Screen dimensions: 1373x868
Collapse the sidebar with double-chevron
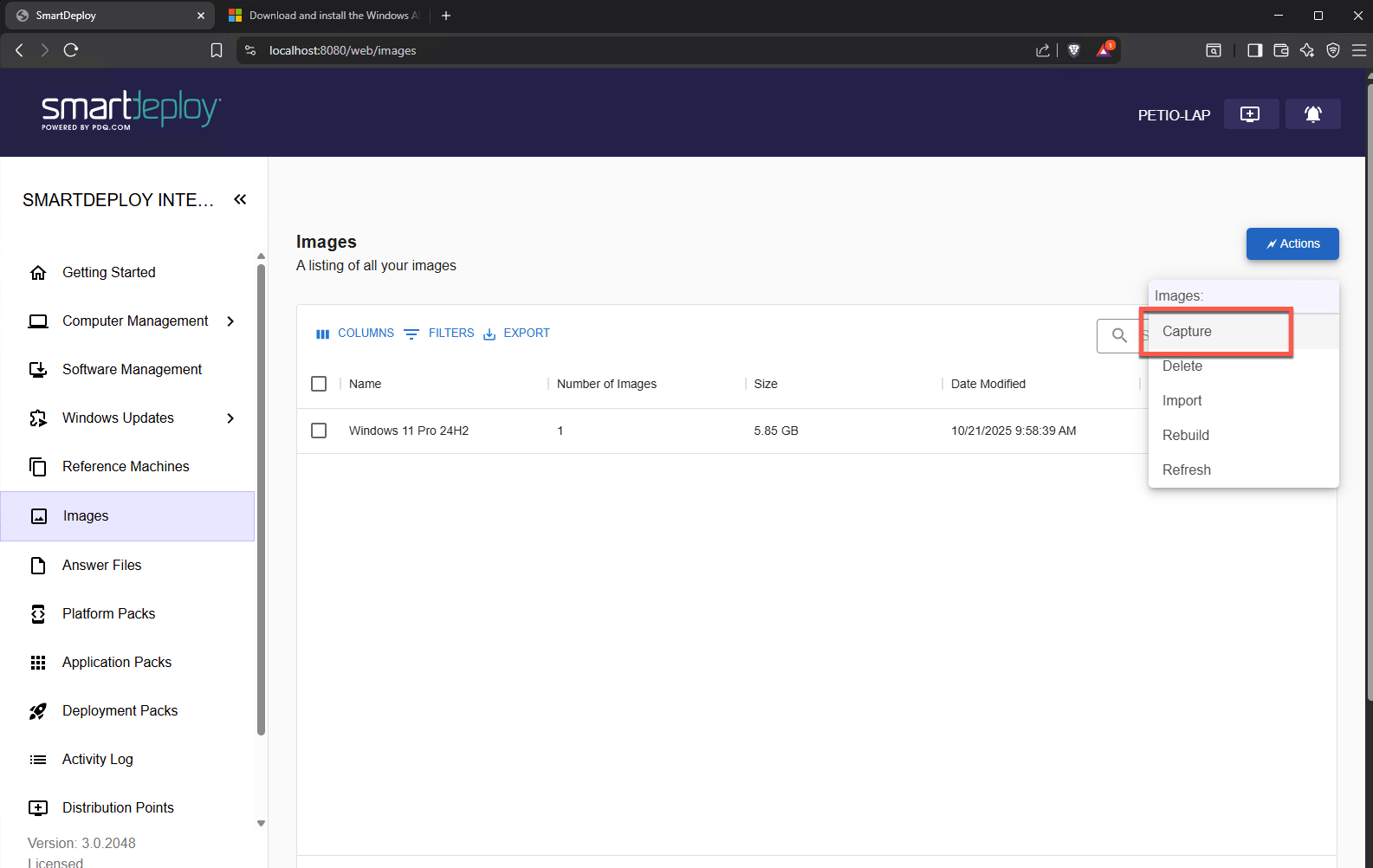(240, 200)
